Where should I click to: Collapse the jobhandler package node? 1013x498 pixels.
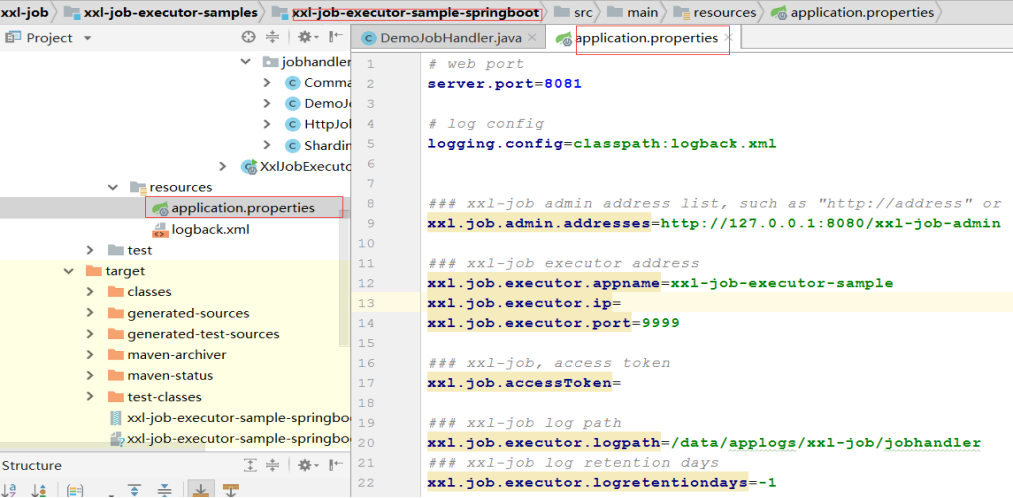(246, 61)
